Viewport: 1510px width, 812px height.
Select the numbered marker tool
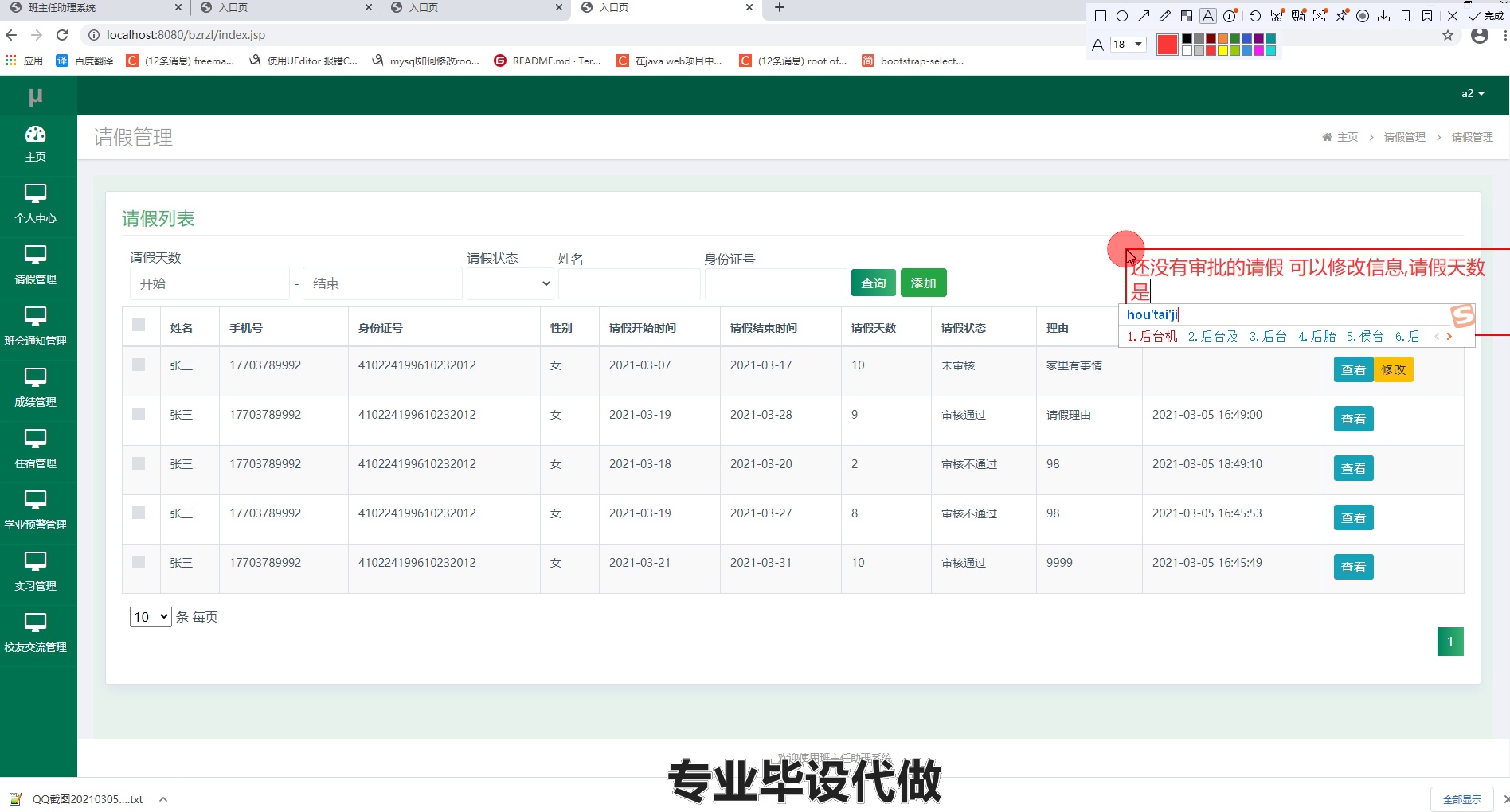click(1230, 16)
